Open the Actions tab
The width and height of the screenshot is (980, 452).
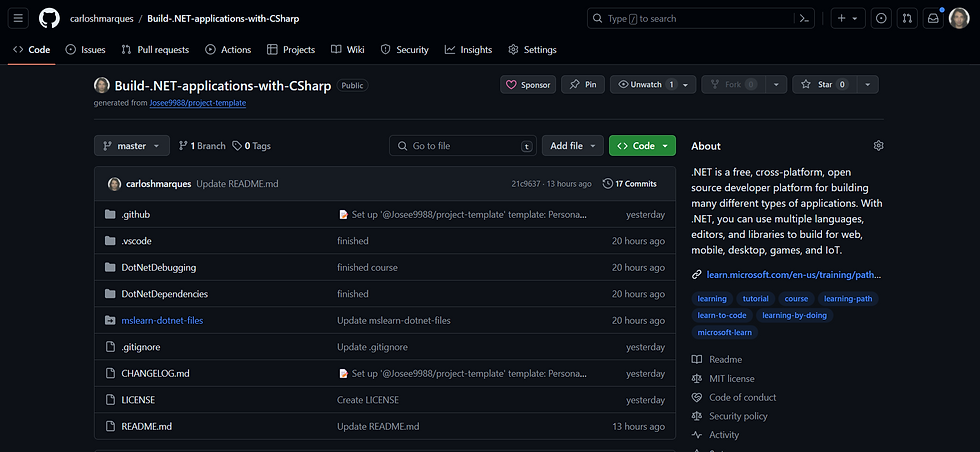(228, 49)
